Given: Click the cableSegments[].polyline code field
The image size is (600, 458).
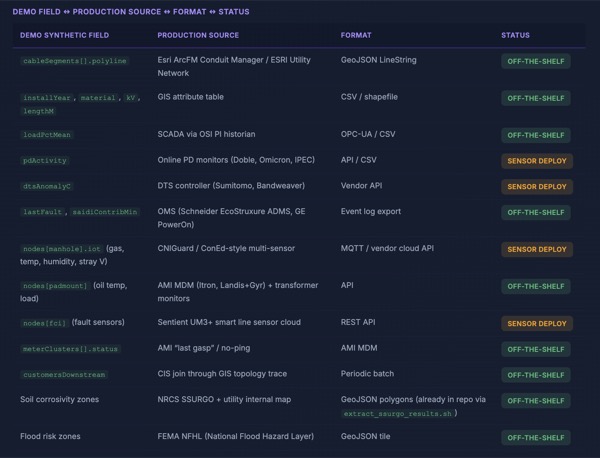Looking at the screenshot, I should pyautogui.click(x=75, y=61).
